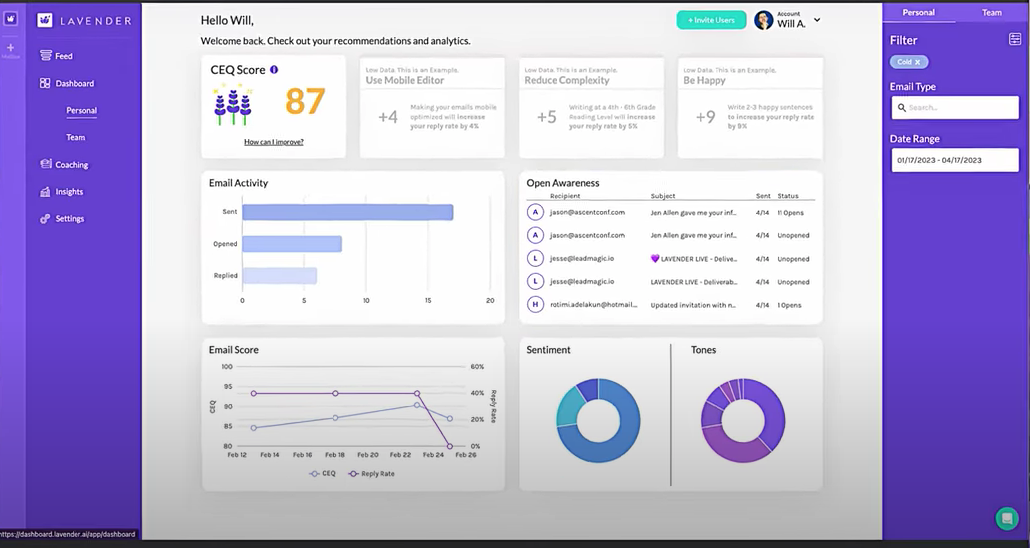Viewport: 1030px width, 548px height.
Task: Open the Date Range picker
Action: click(954, 160)
